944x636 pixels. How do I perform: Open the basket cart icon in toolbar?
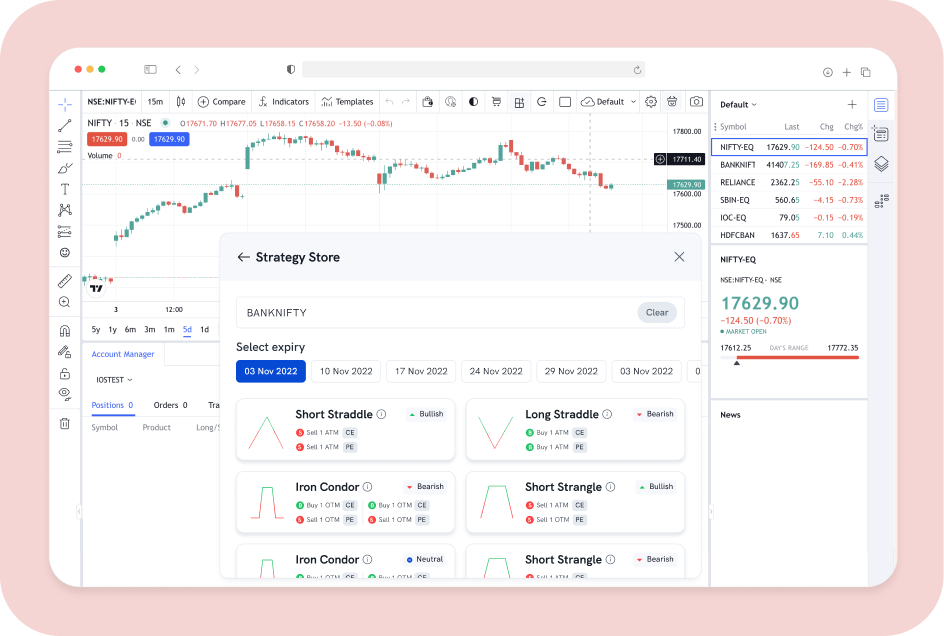(496, 102)
